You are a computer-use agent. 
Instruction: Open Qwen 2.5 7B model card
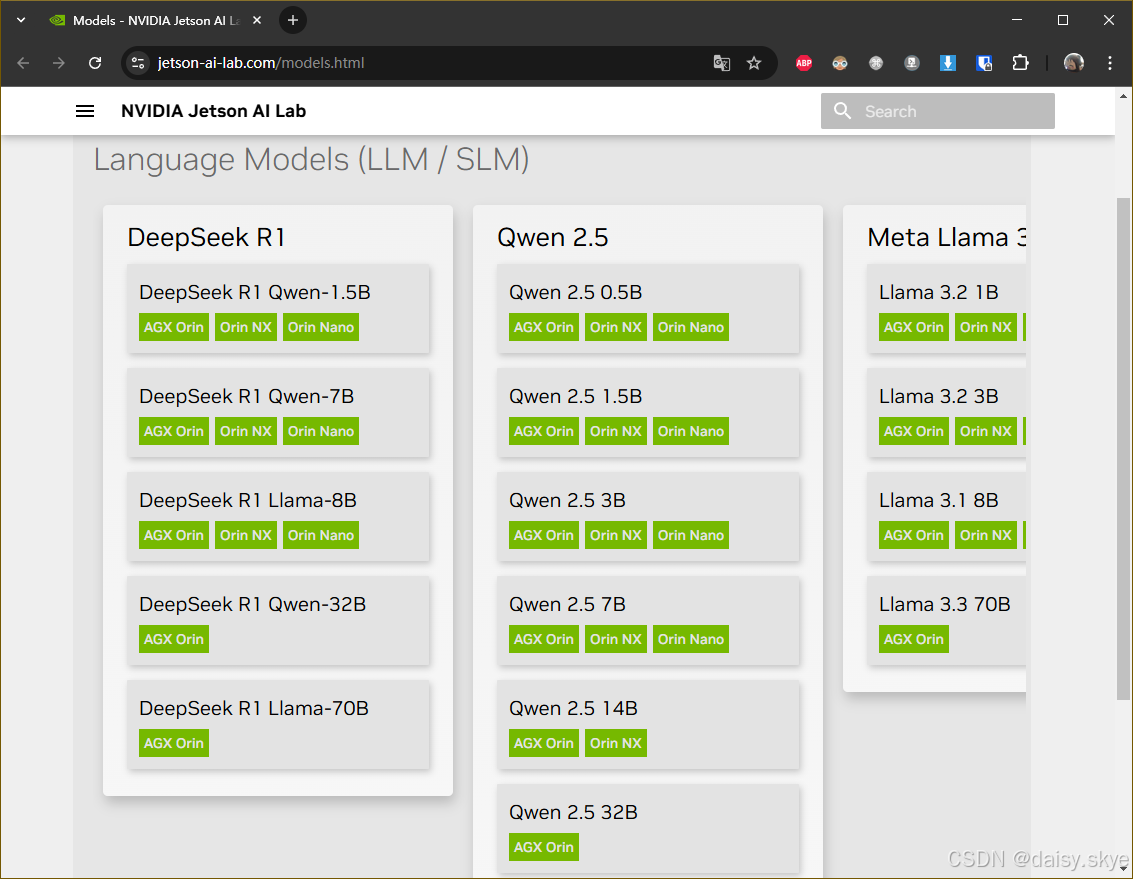tap(648, 621)
